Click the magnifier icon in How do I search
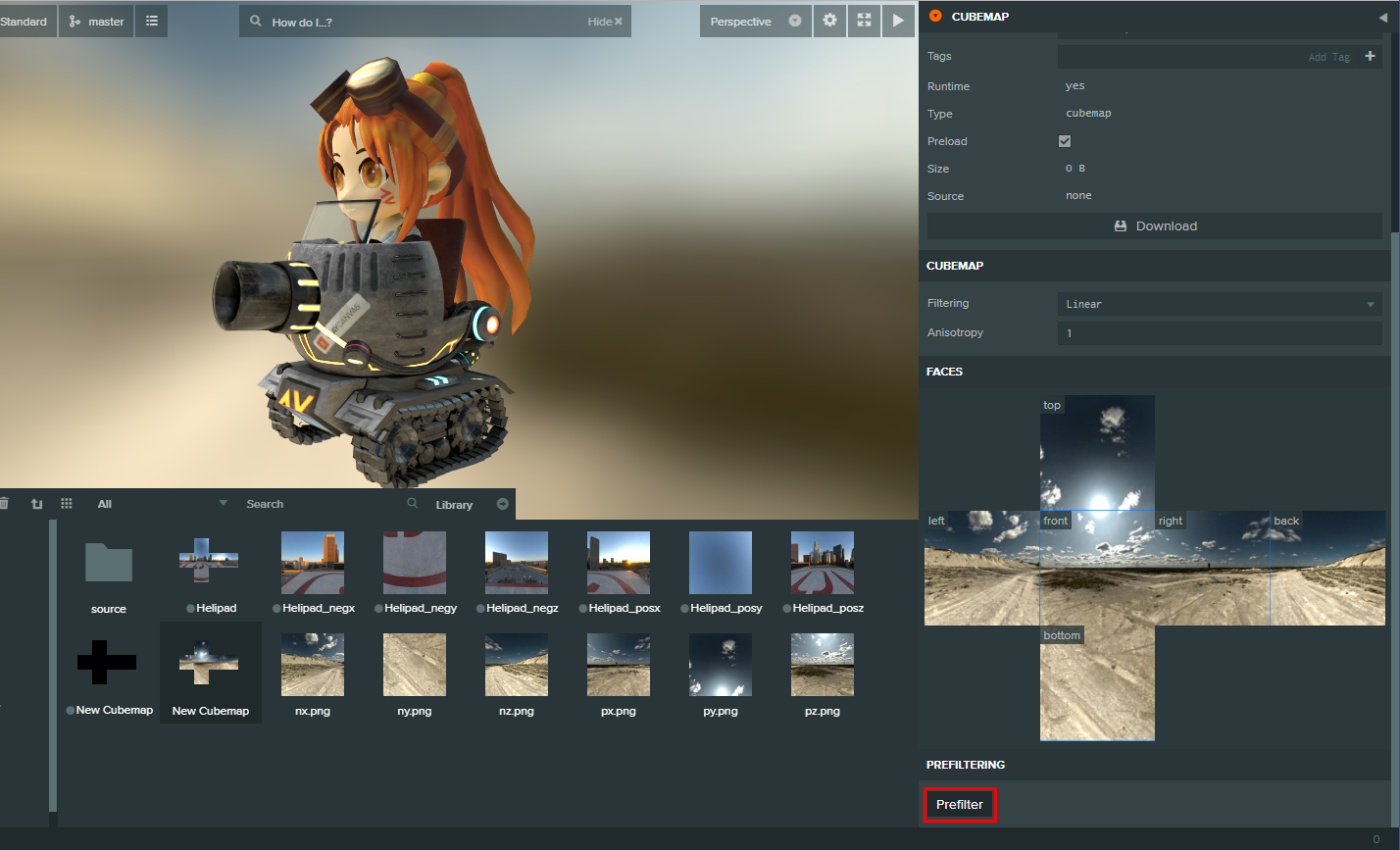This screenshot has height=850, width=1400. tap(256, 22)
